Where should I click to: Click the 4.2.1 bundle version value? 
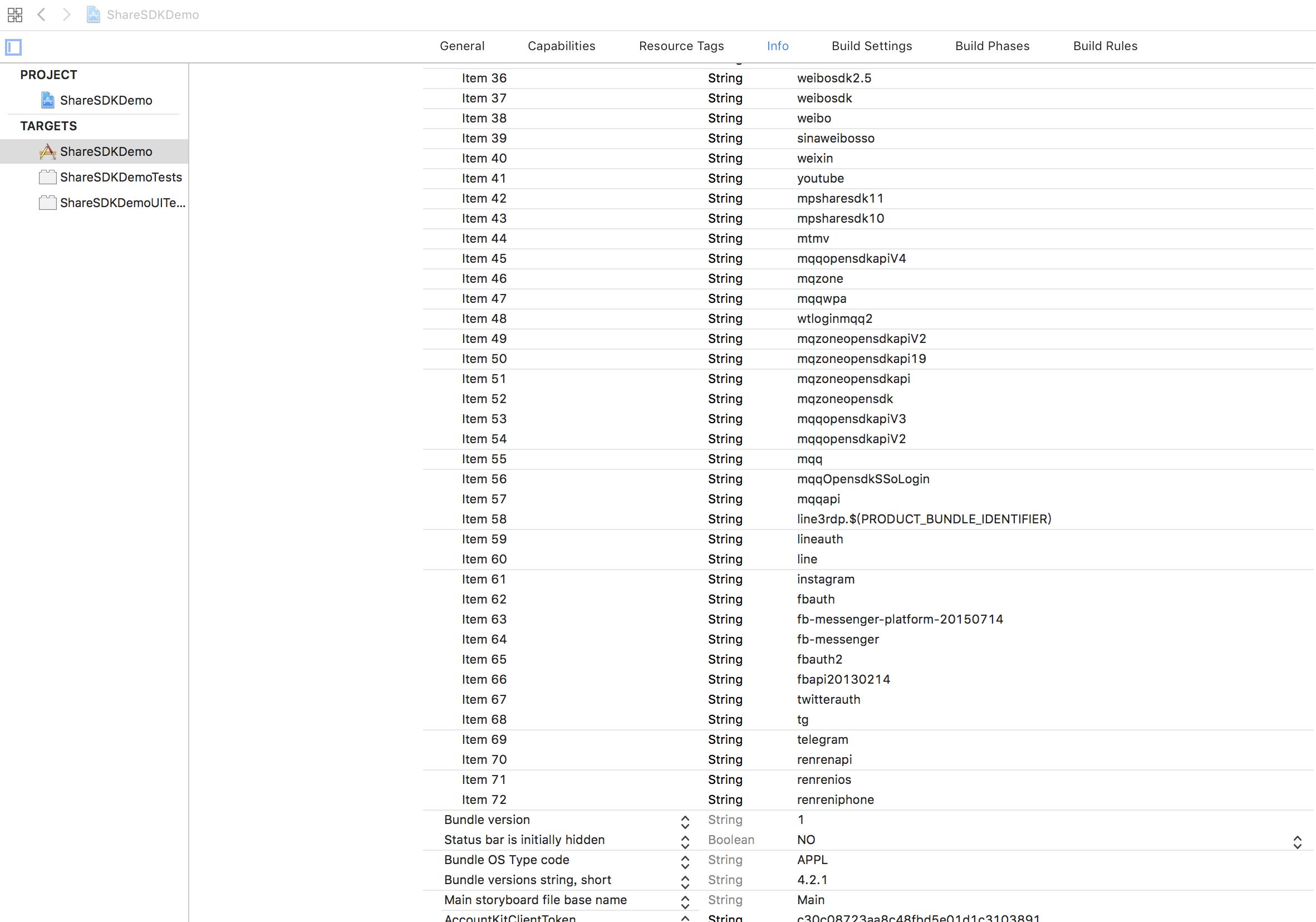point(812,880)
